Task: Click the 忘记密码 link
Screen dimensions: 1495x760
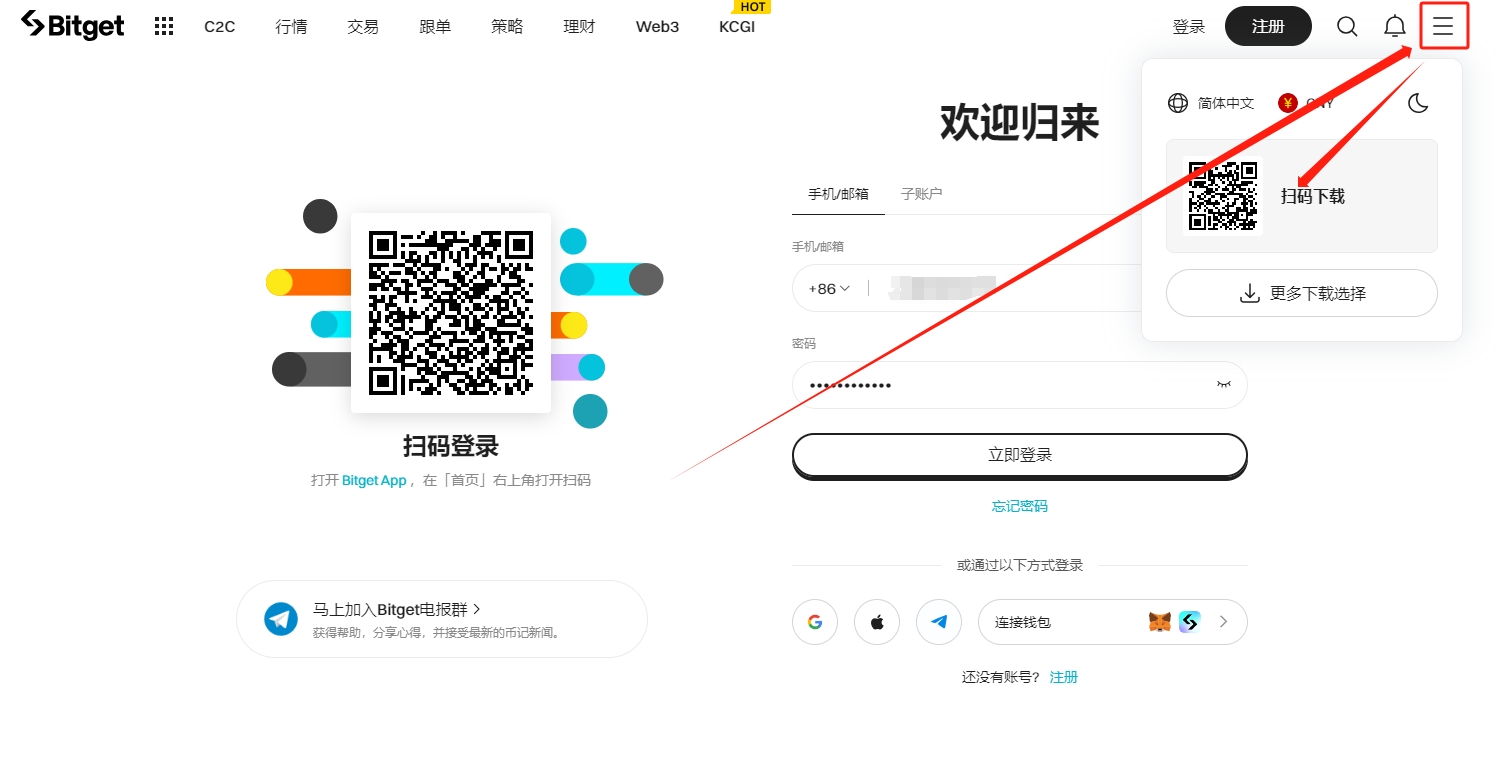Action: pos(1020,506)
